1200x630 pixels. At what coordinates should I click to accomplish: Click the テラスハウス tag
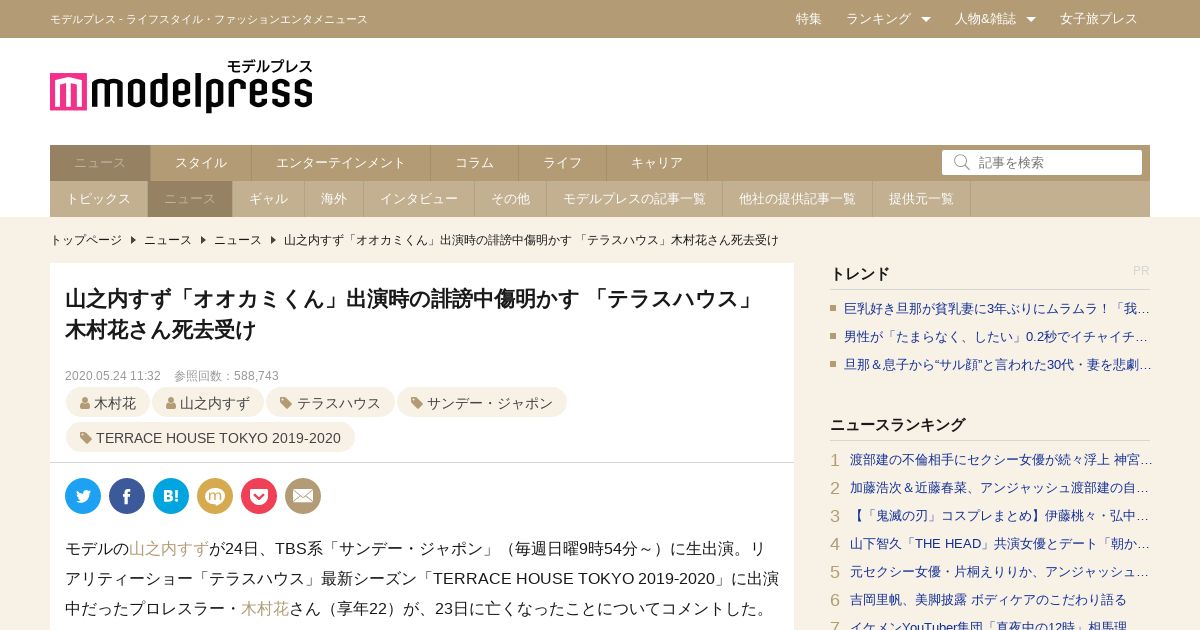click(x=331, y=404)
